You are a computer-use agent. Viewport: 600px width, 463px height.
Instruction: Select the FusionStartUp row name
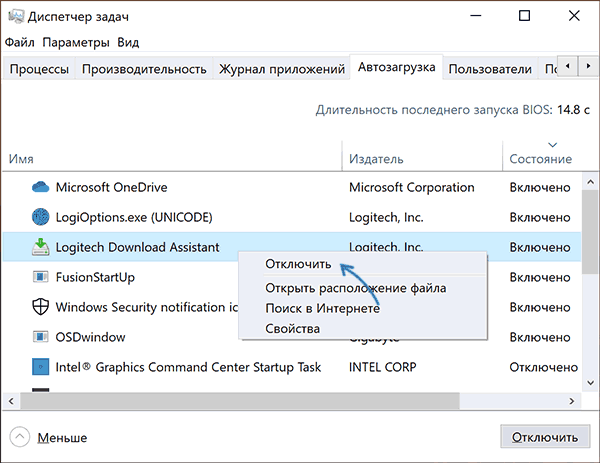coord(95,277)
